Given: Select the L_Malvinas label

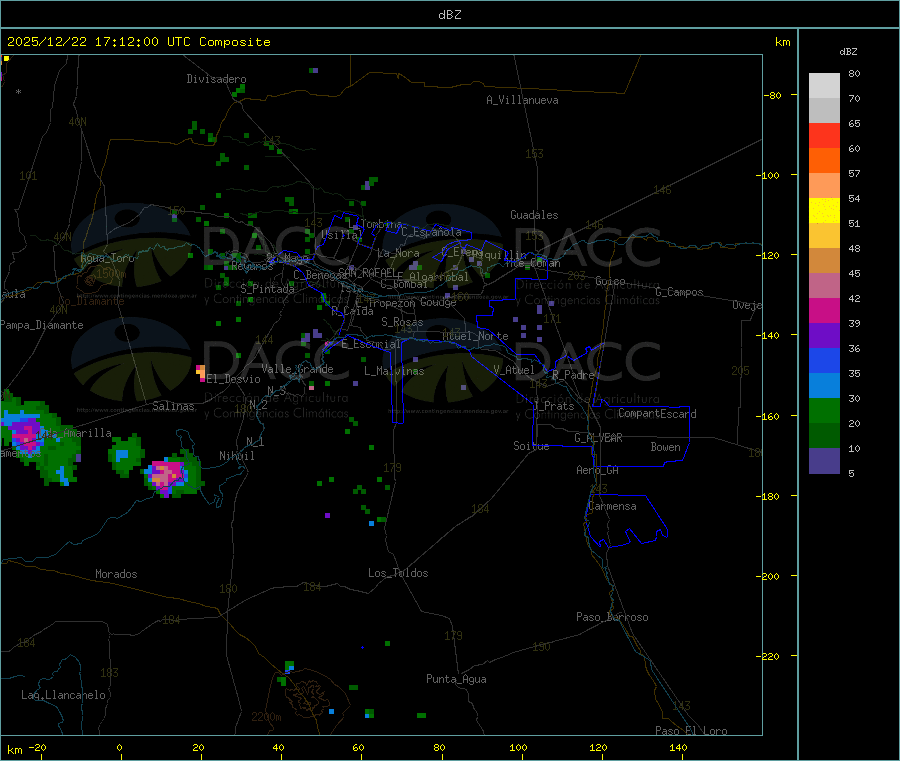Looking at the screenshot, I should 394,371.
